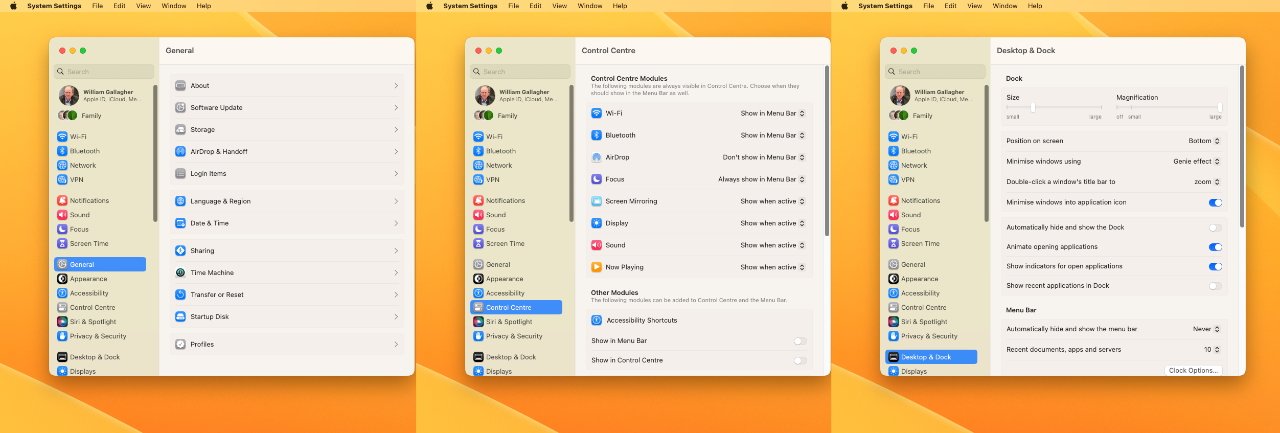
Task: Open Focus Always show in Menu Bar dropdown
Action: coord(761,179)
